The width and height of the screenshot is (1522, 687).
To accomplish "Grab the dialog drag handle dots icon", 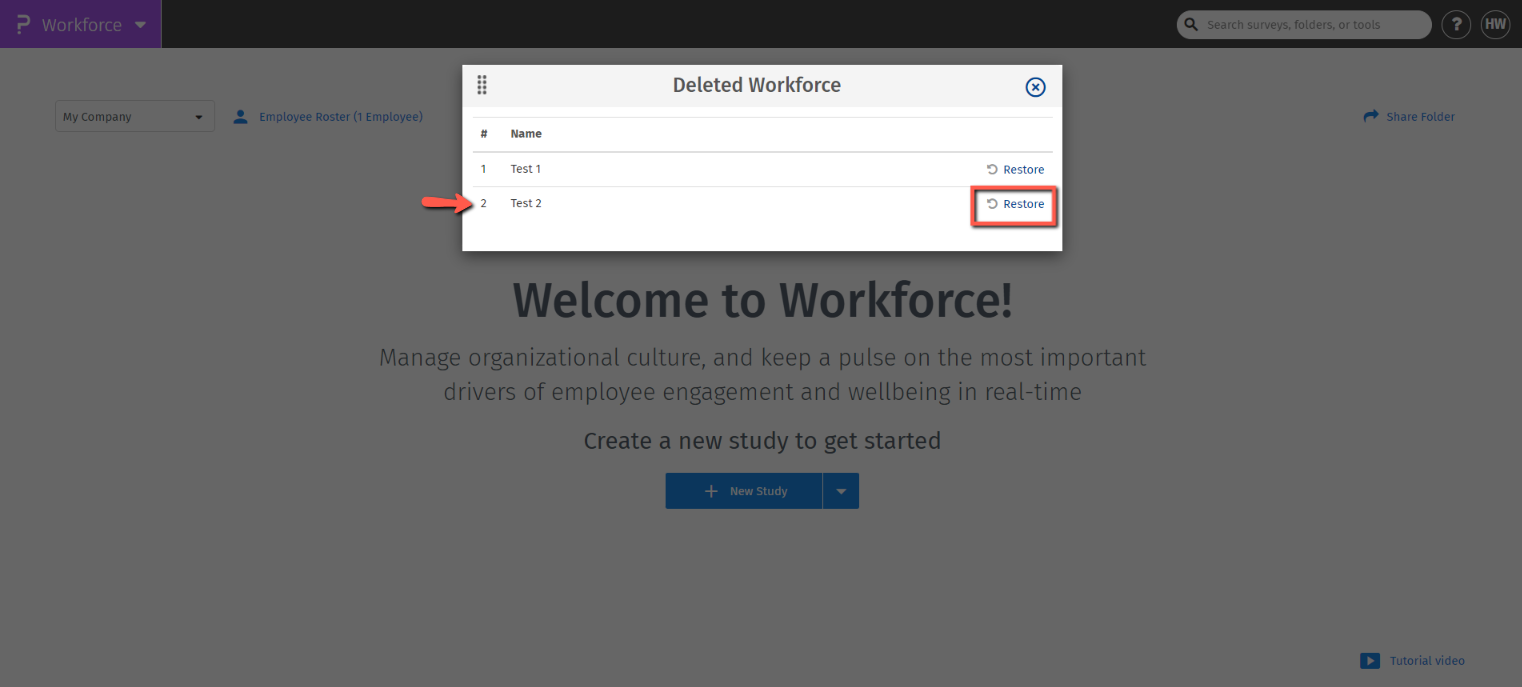I will [x=482, y=85].
